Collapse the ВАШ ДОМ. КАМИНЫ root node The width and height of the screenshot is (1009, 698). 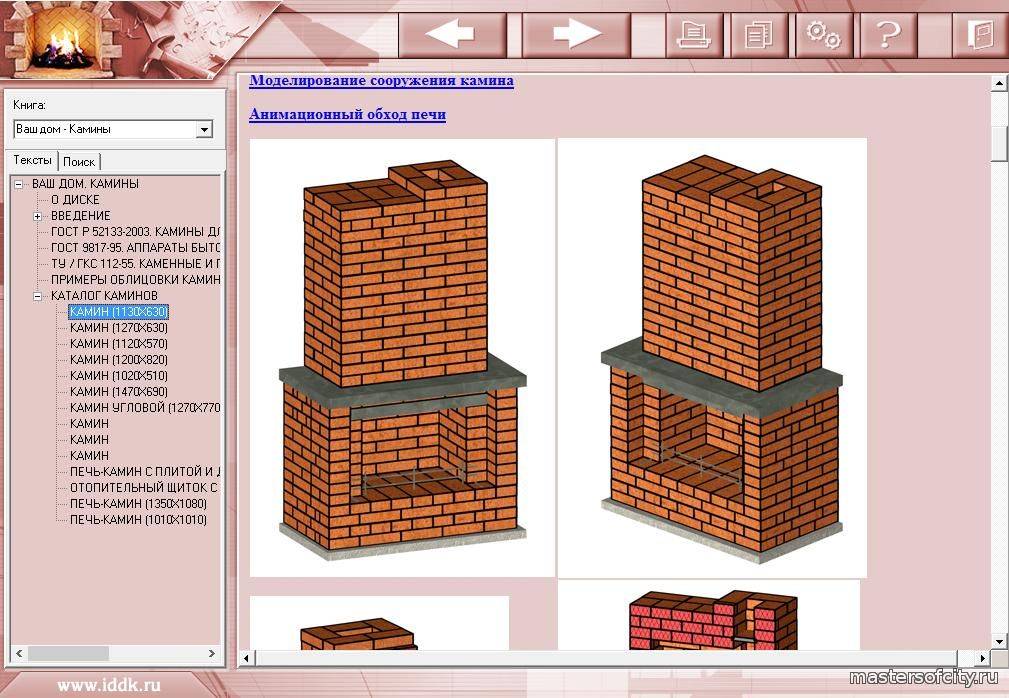click(x=18, y=184)
